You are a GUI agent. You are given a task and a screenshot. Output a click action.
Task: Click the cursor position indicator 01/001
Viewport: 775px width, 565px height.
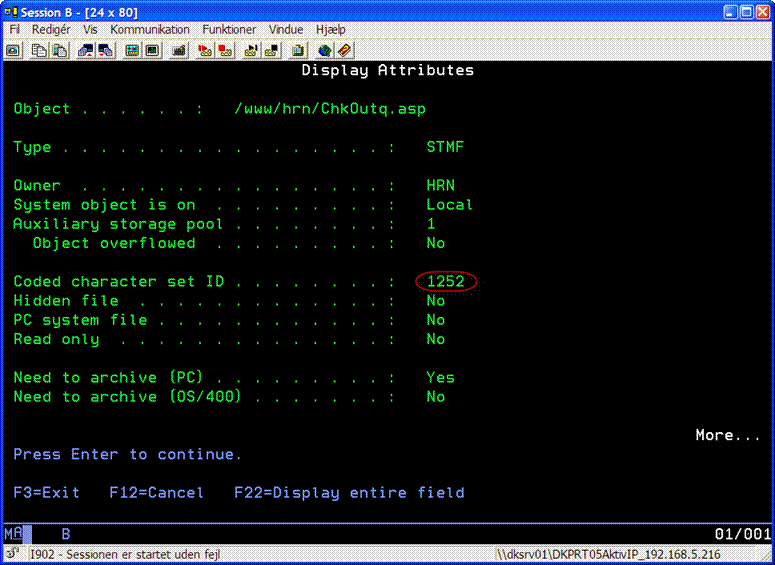pos(742,534)
